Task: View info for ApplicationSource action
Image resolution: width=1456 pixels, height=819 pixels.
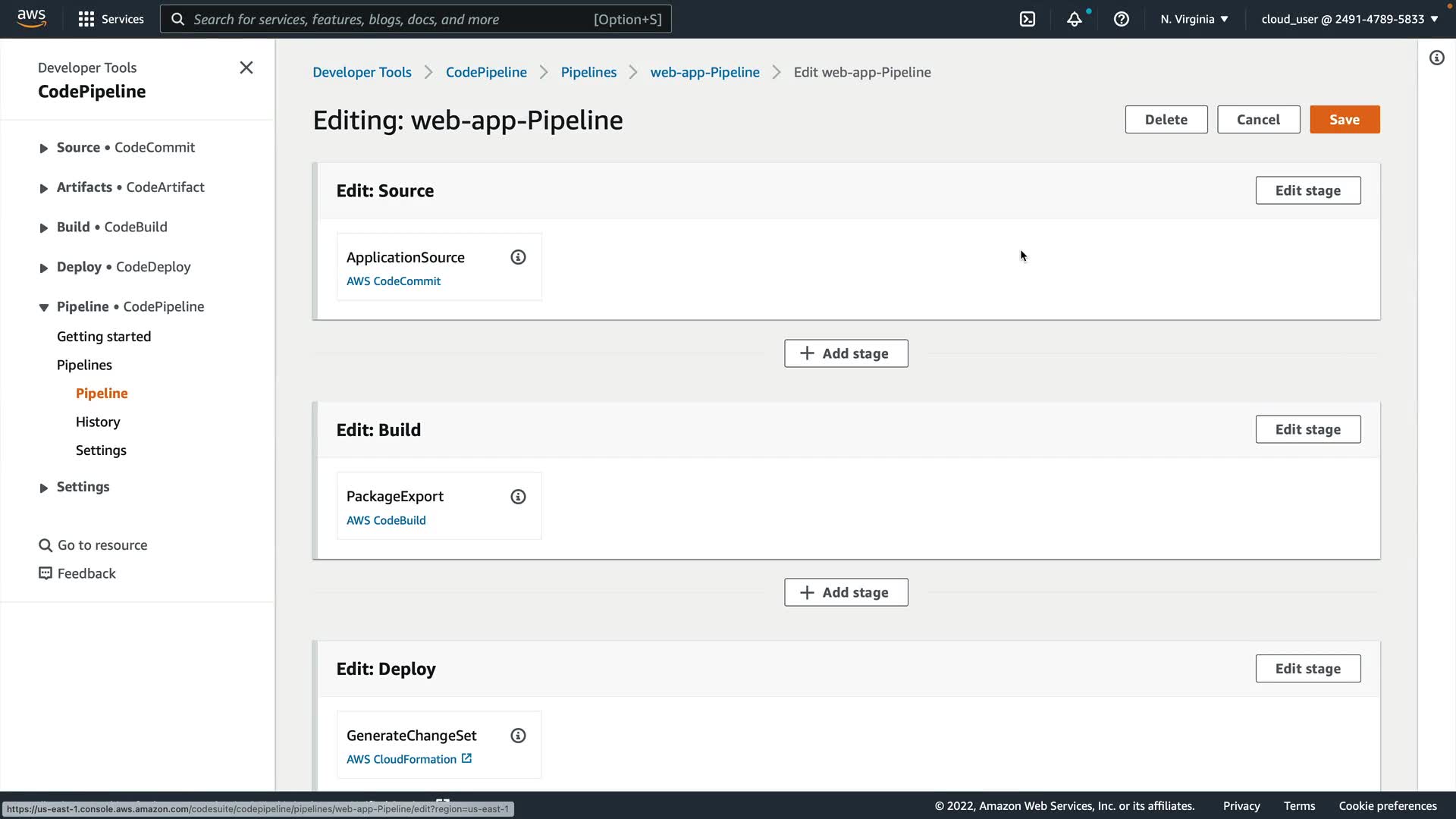Action: tap(518, 257)
